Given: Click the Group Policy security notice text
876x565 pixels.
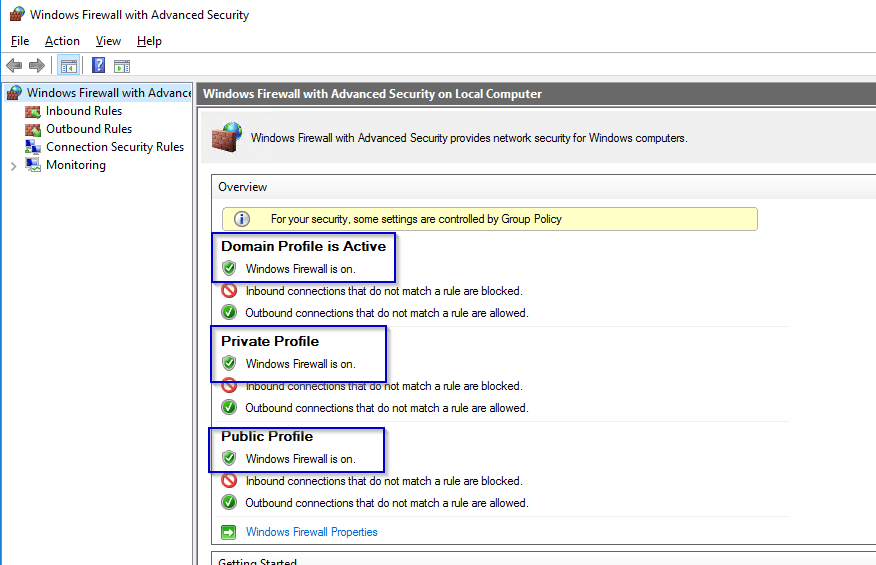Looking at the screenshot, I should (416, 219).
